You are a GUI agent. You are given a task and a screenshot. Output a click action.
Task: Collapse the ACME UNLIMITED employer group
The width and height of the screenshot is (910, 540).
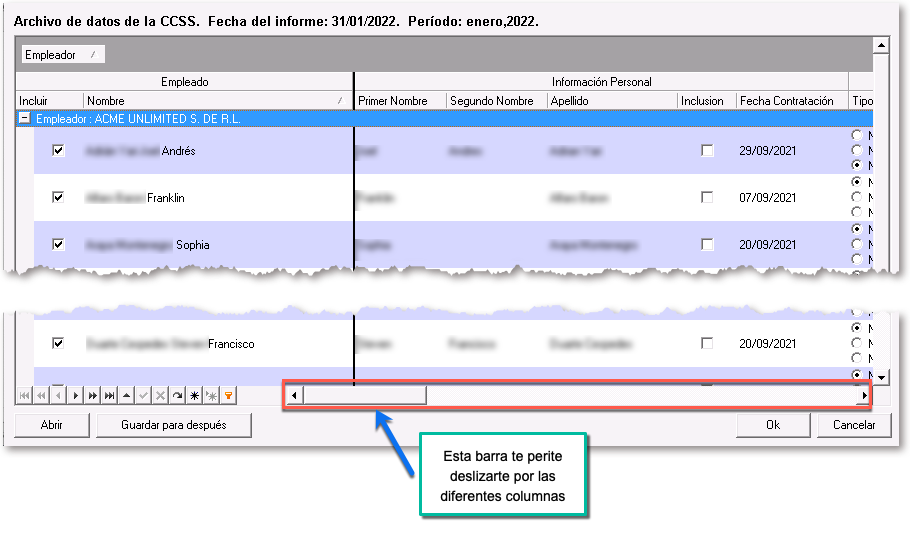click(x=24, y=118)
